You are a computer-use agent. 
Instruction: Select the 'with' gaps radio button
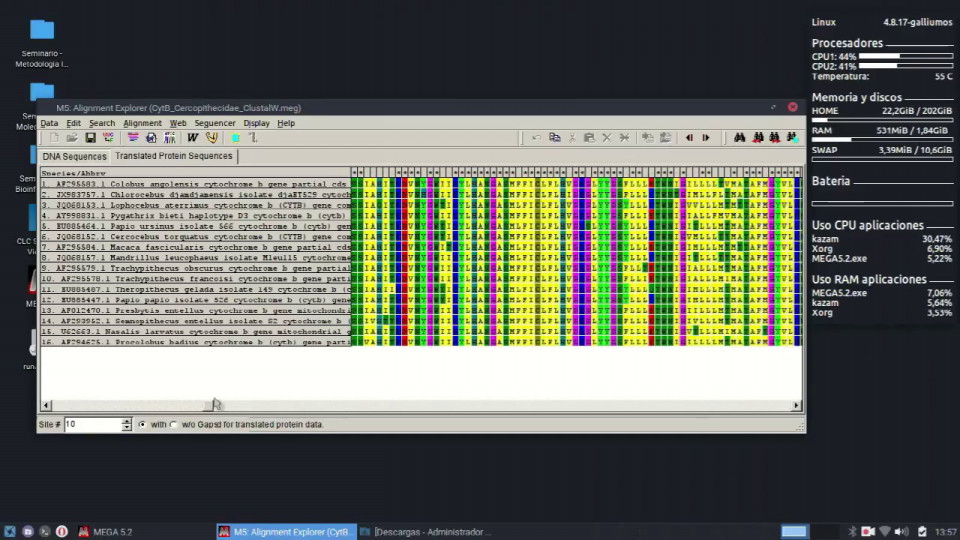click(x=142, y=425)
